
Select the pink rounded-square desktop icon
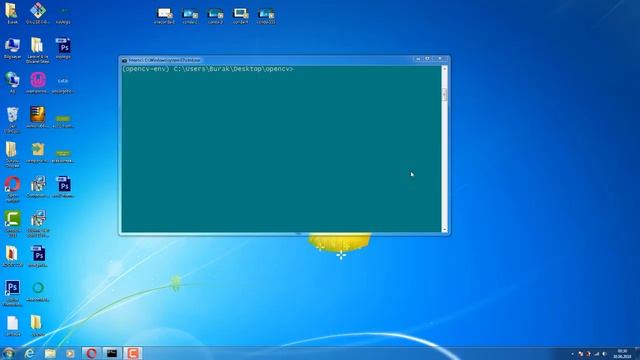38,82
